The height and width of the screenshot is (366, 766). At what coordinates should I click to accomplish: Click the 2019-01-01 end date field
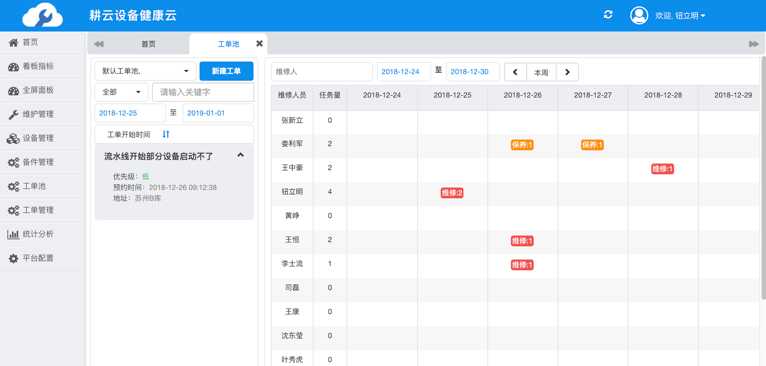218,113
